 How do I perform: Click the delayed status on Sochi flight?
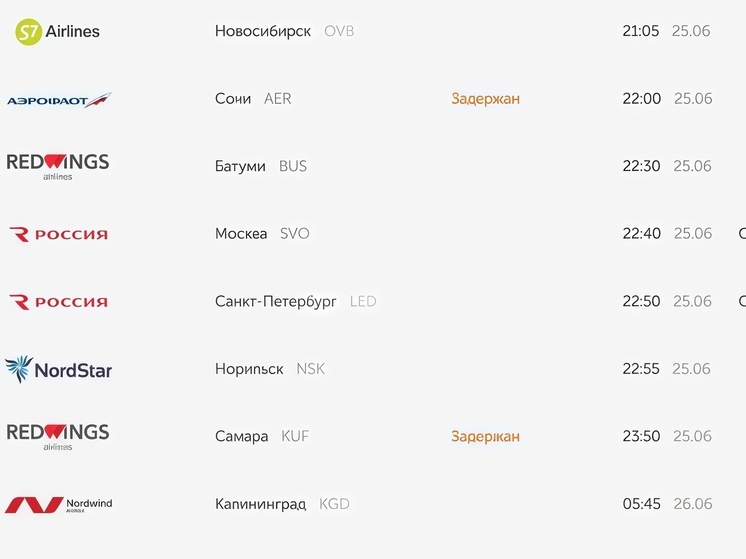click(485, 99)
